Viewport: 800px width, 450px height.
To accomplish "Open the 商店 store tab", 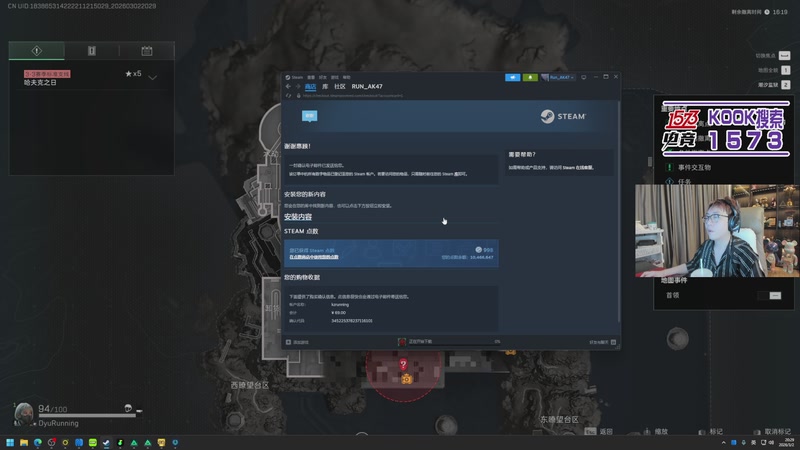I will tap(310, 87).
